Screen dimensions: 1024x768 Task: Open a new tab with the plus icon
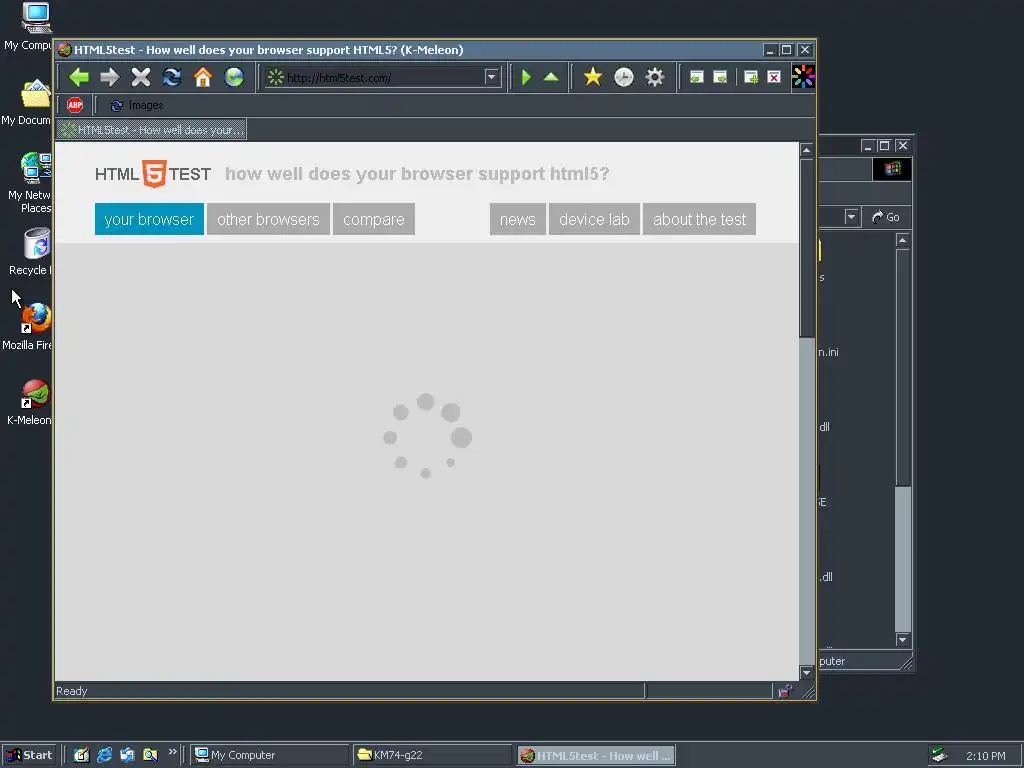click(x=751, y=77)
